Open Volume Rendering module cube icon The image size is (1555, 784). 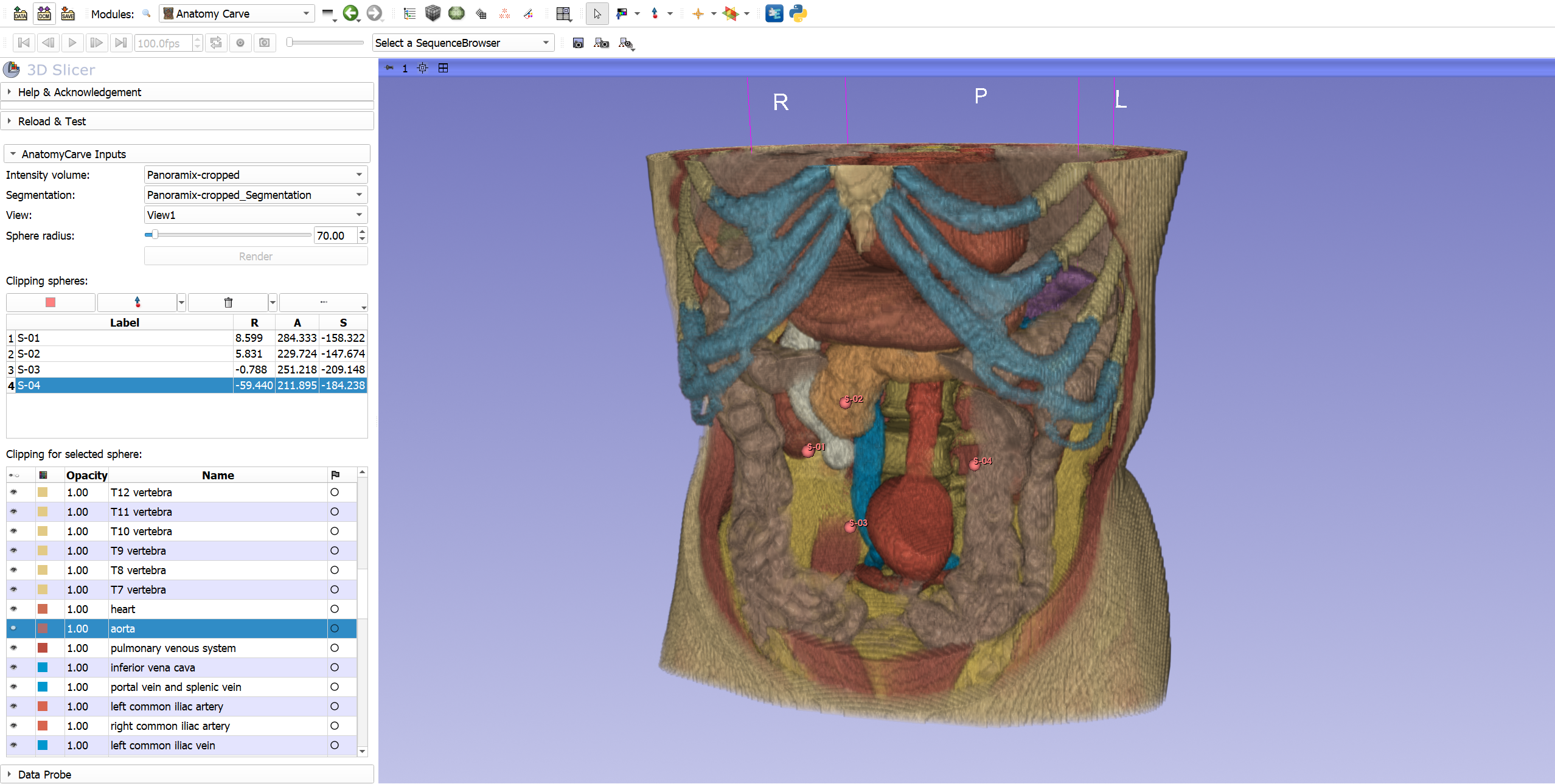[x=433, y=13]
